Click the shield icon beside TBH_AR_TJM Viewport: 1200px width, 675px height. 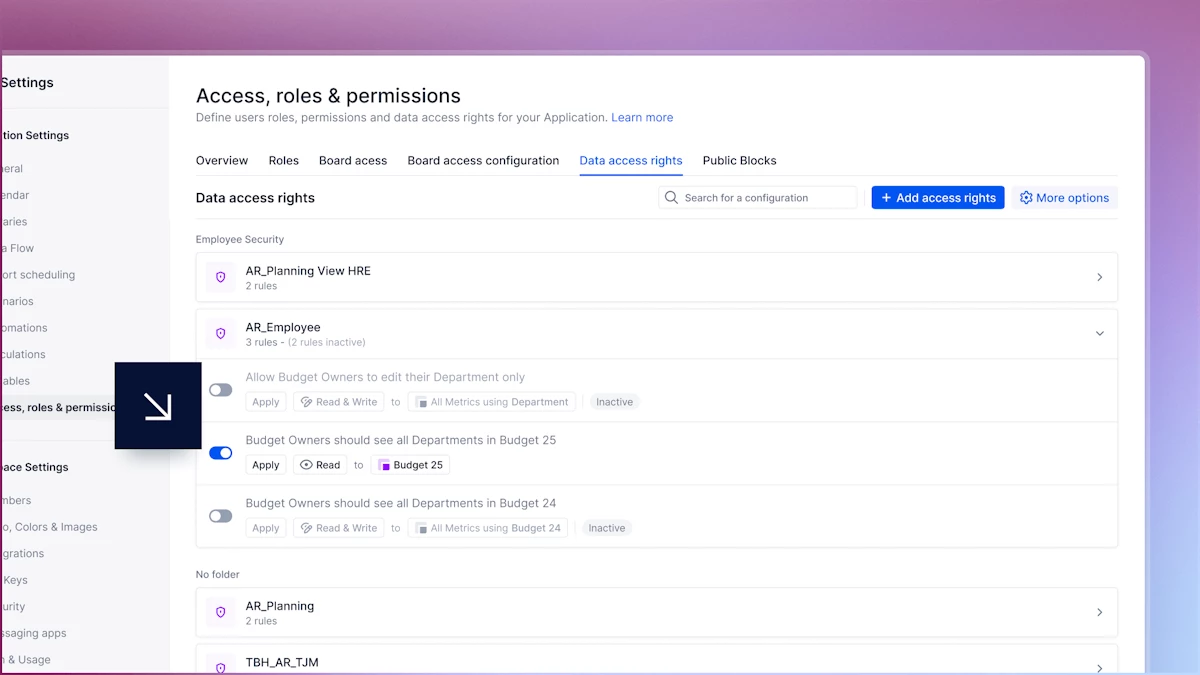click(221, 667)
